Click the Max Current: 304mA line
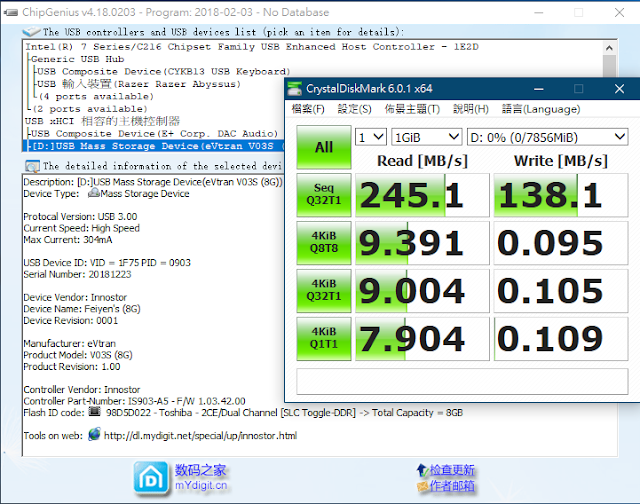640x504 pixels. [x=67, y=240]
